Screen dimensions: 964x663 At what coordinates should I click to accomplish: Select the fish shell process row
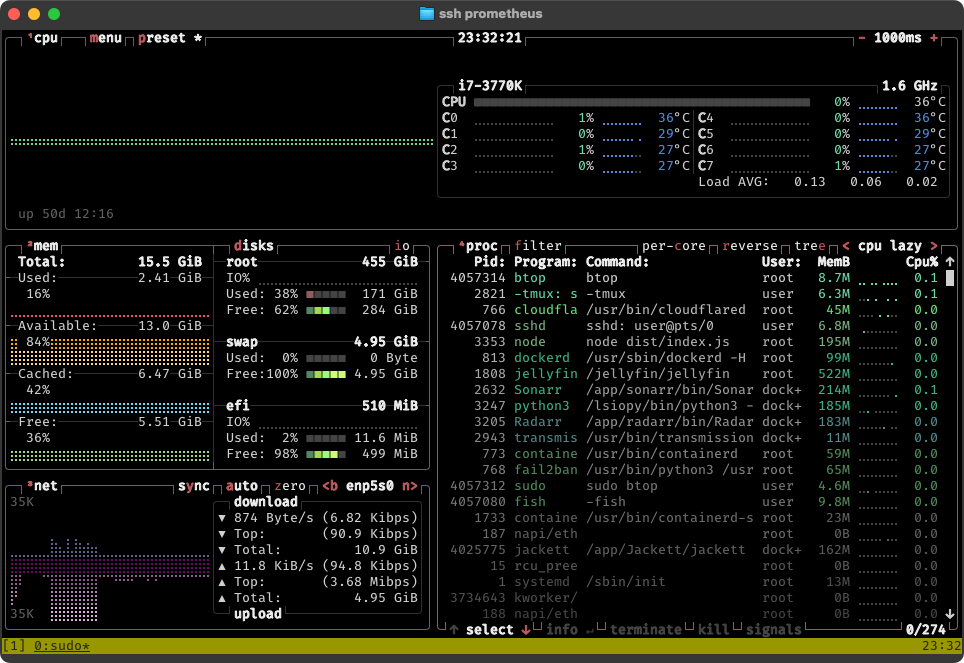tap(693, 502)
